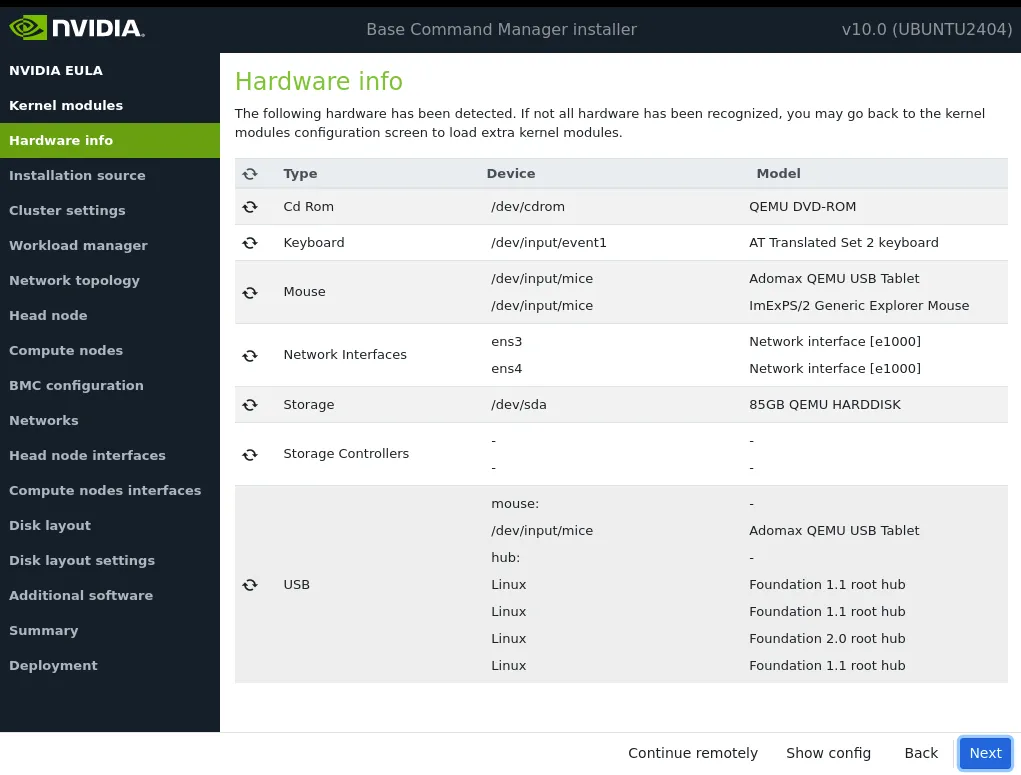1021x775 pixels.
Task: Refresh the Mouse hardware row
Action: tap(250, 293)
